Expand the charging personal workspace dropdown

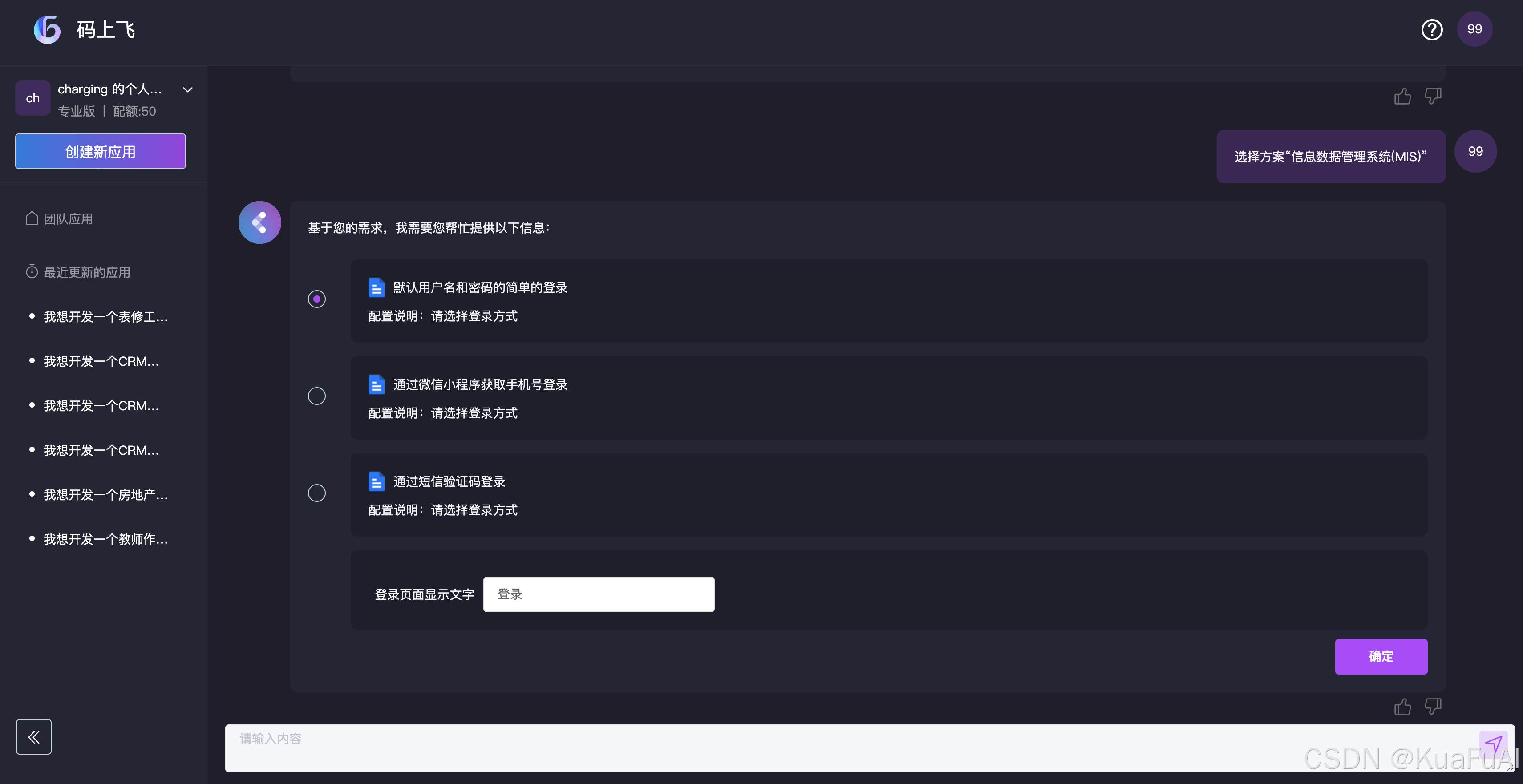point(187,90)
